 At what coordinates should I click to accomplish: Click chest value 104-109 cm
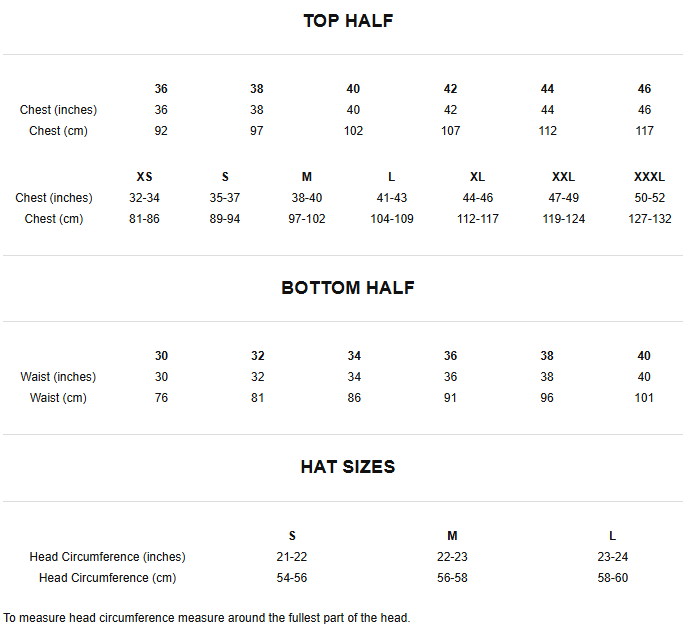pyautogui.click(x=391, y=219)
